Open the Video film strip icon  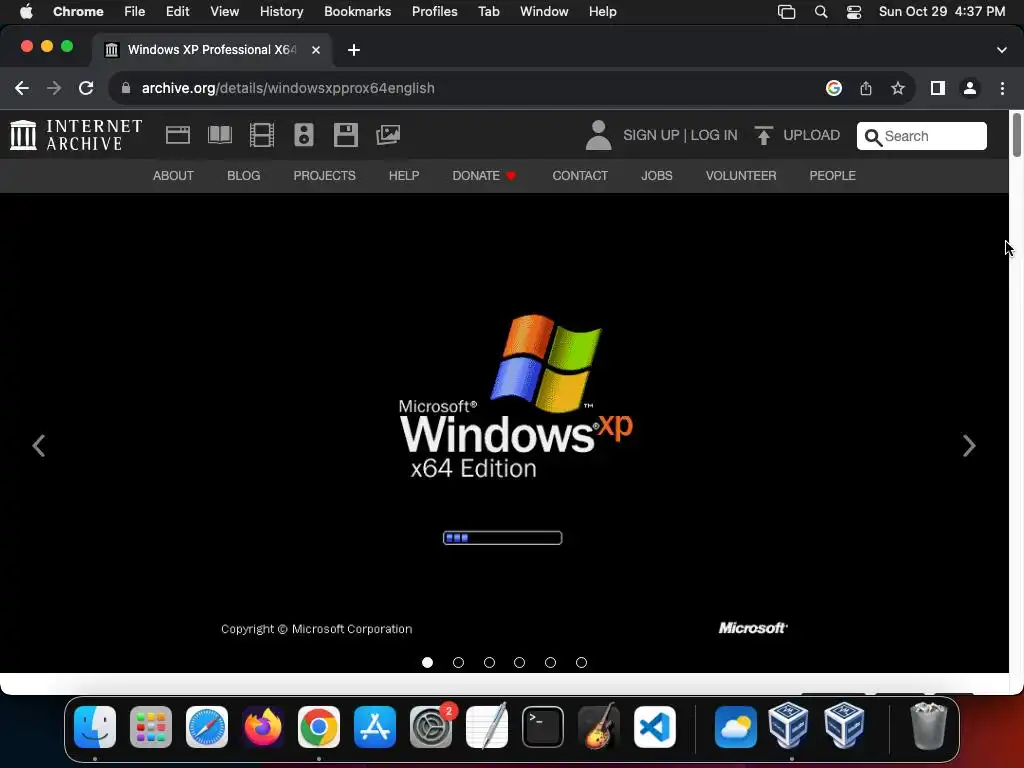tap(261, 135)
